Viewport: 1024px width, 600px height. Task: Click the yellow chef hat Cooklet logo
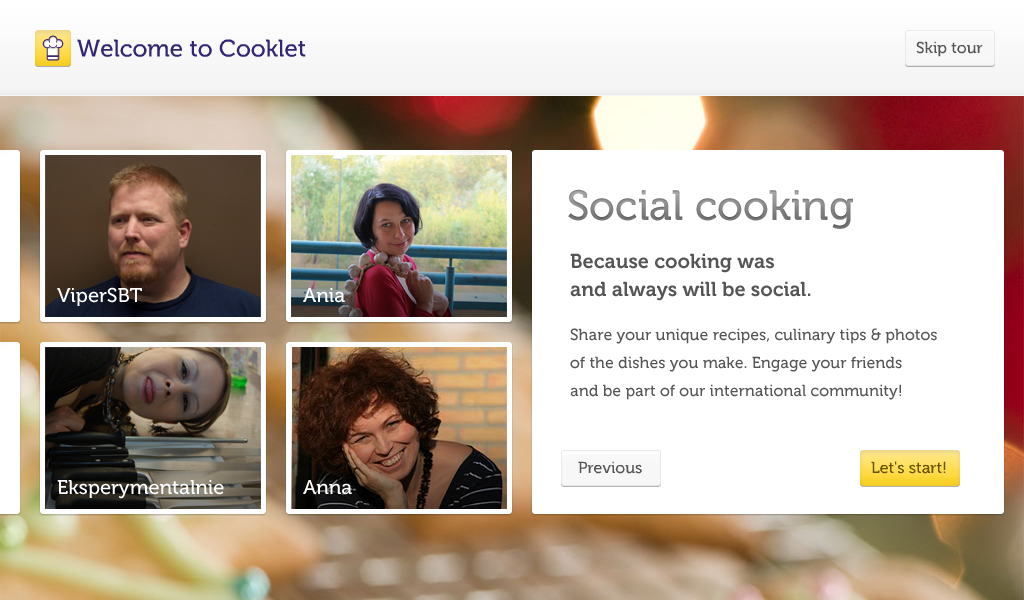(52, 47)
